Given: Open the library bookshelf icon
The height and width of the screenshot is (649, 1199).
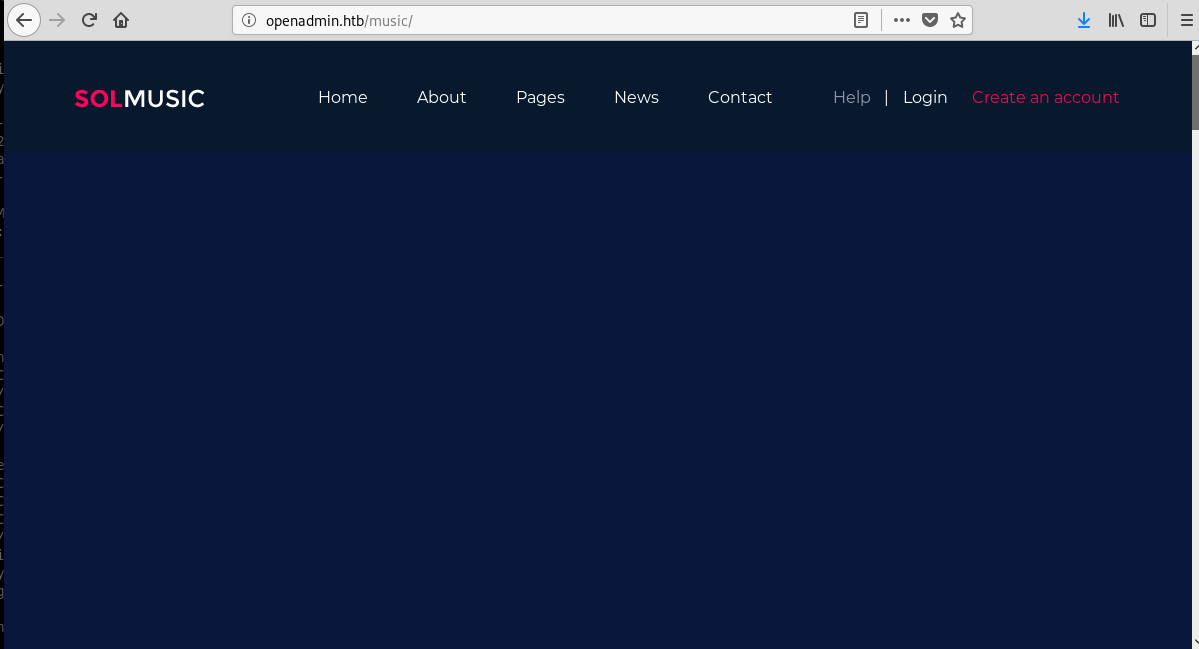Looking at the screenshot, I should (x=1116, y=20).
